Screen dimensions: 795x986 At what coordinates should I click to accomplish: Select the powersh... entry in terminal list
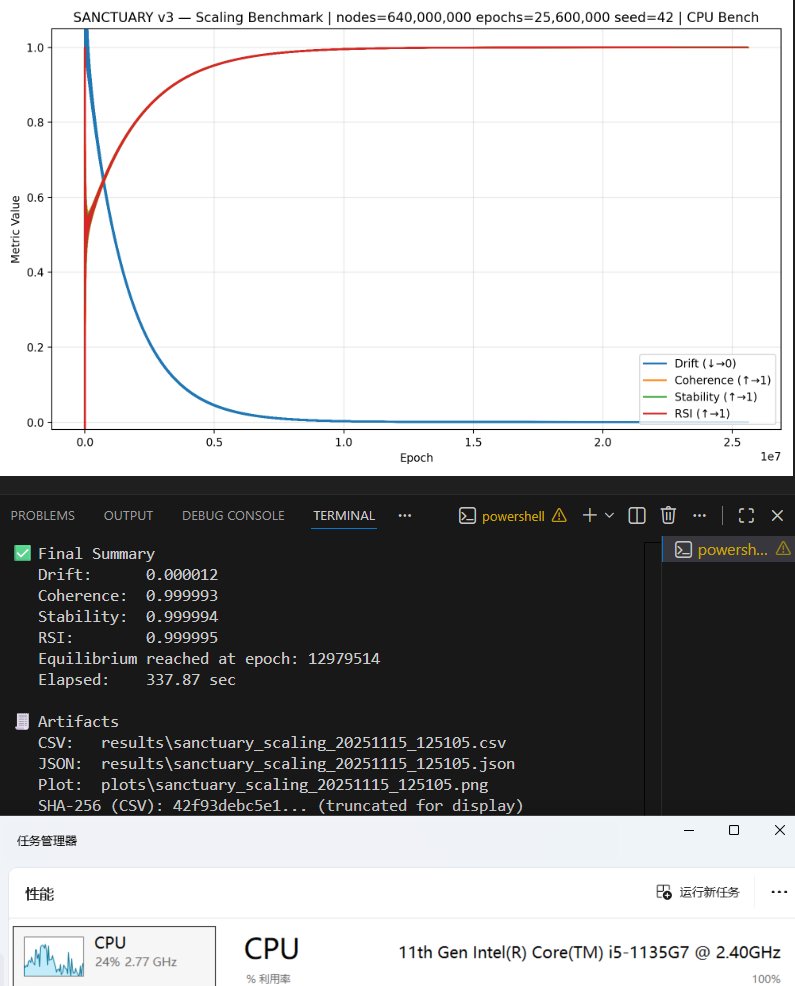[x=728, y=550]
